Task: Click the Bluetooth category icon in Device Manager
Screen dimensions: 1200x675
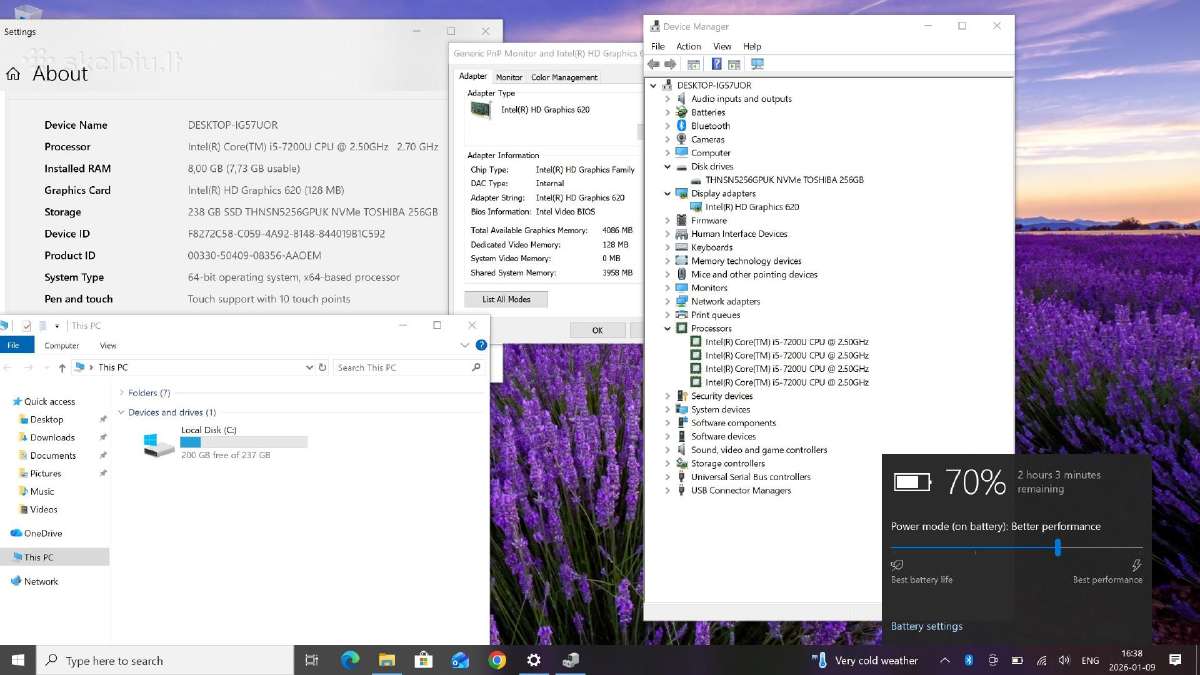Action: coord(682,126)
